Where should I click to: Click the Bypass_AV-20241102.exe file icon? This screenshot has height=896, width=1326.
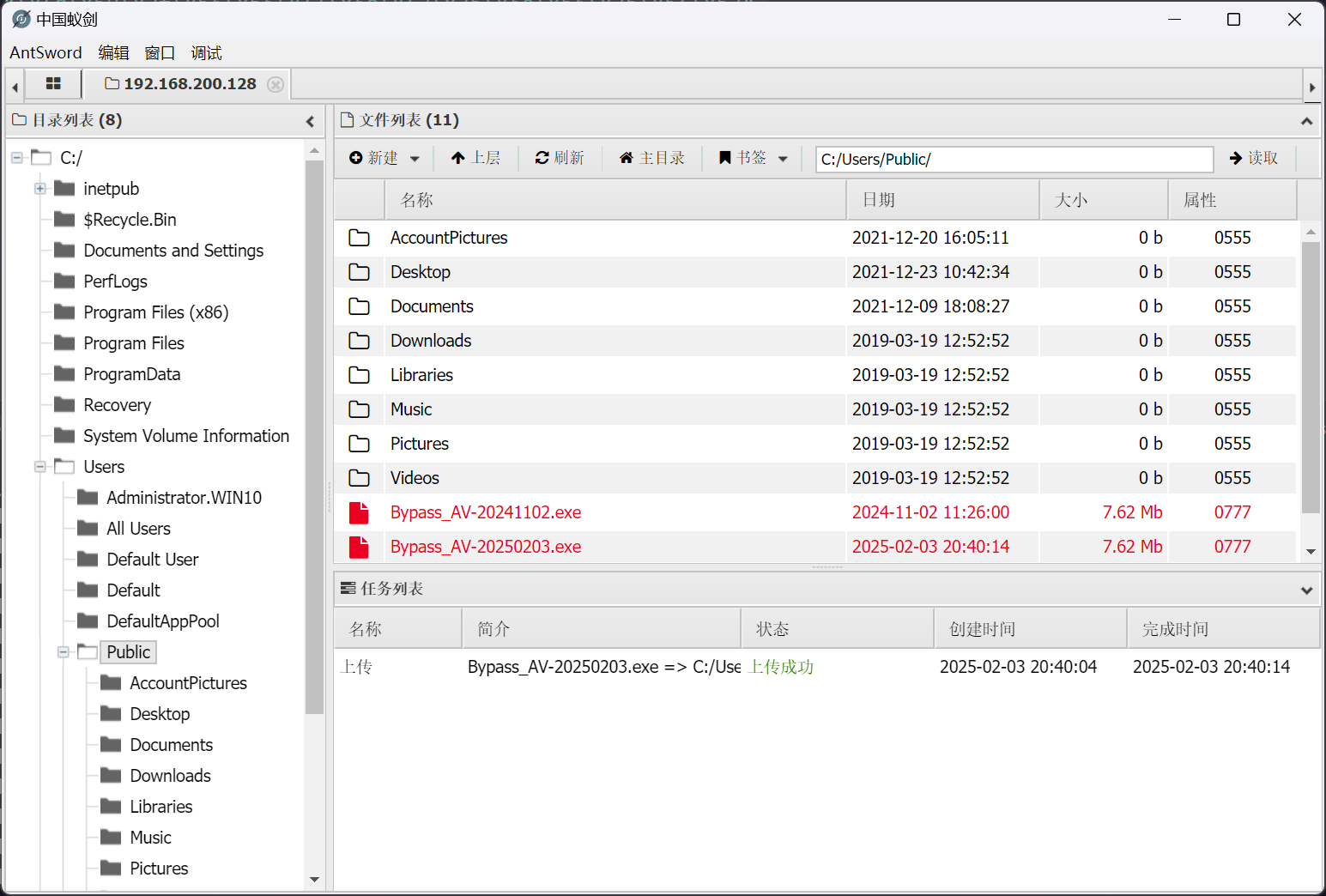coord(359,512)
